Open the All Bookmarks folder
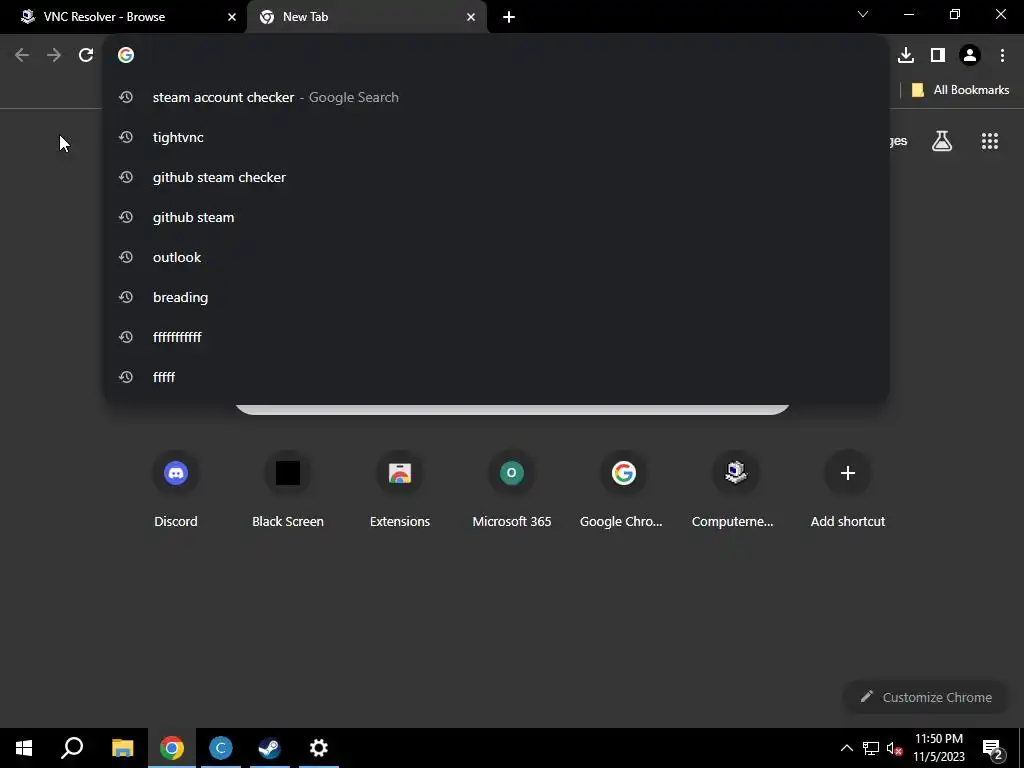 960,90
